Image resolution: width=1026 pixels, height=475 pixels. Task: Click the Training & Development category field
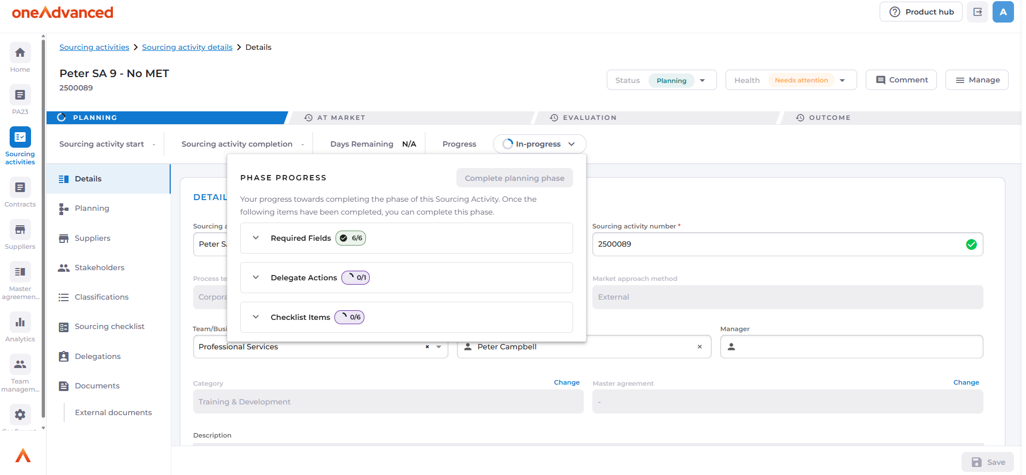tap(388, 402)
